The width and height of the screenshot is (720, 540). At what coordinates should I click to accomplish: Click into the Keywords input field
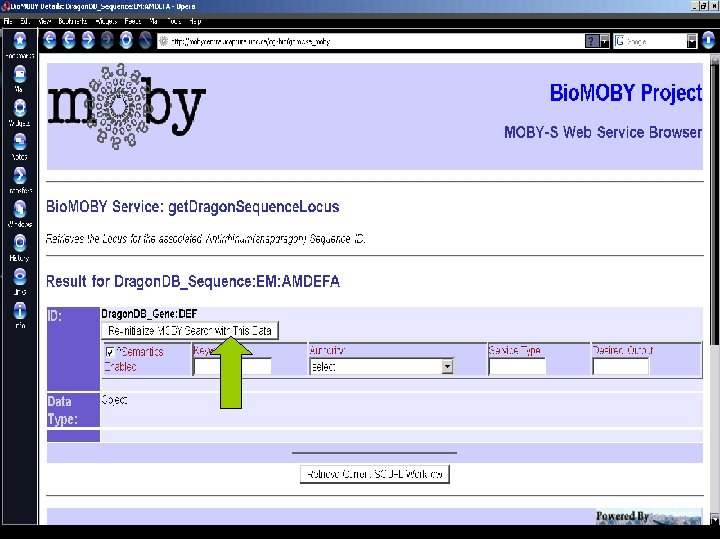233,367
